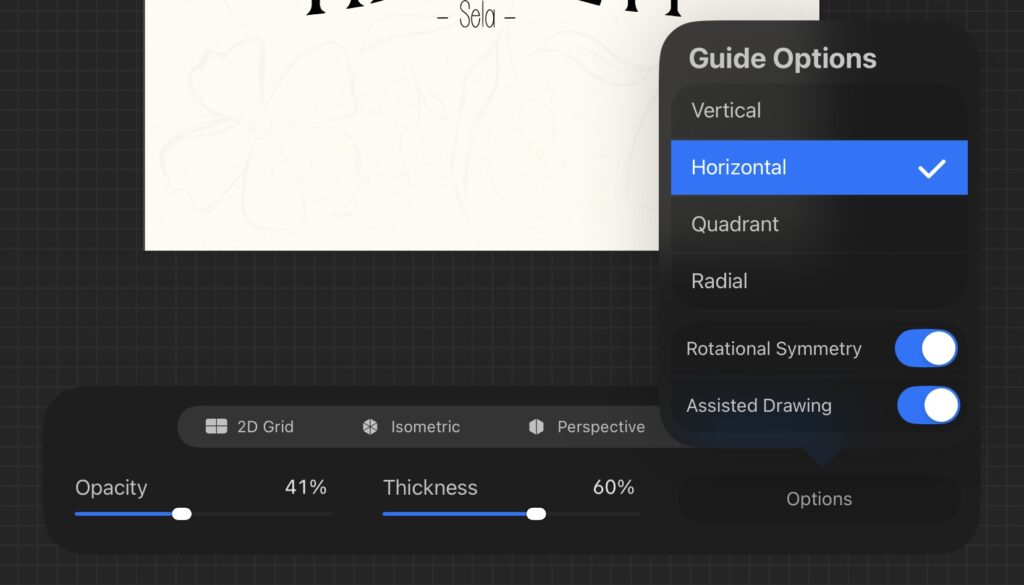Click the Thickness 60% value
The width and height of the screenshot is (1024, 585).
point(613,488)
